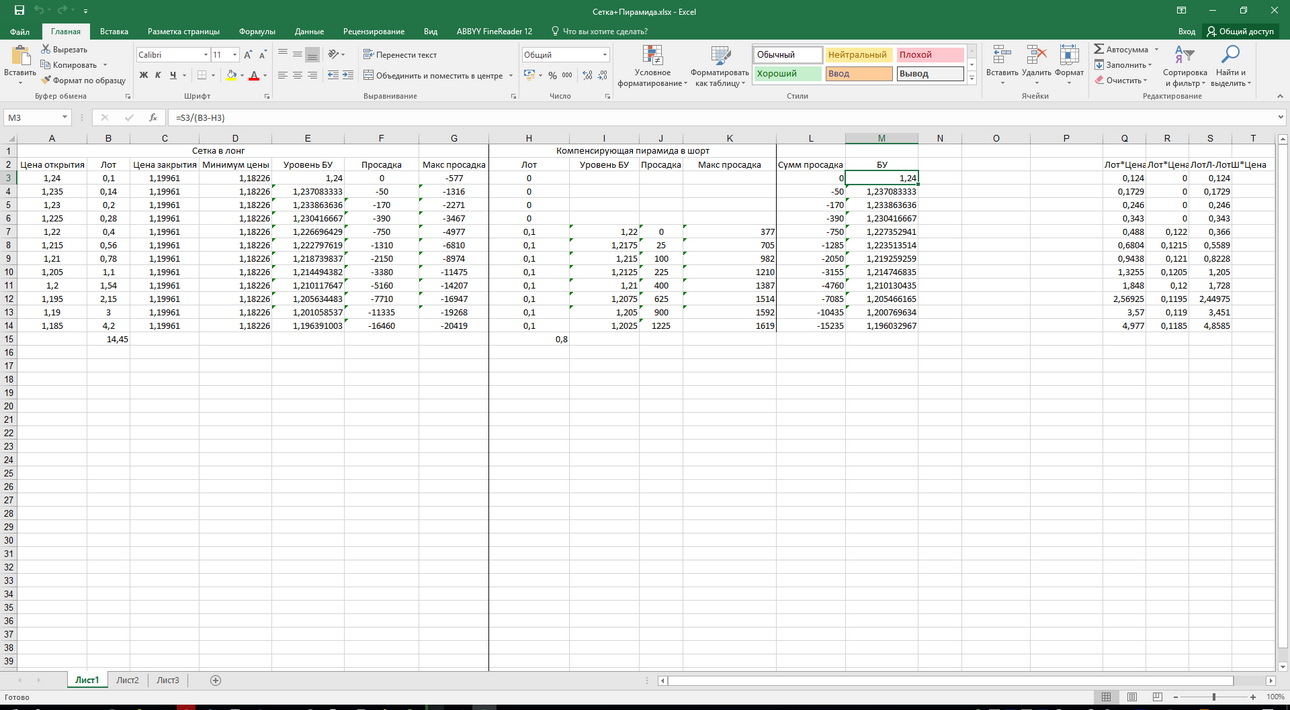Save the workbook with the floppy disk icon
The width and height of the screenshot is (1290, 710).
(19, 11)
